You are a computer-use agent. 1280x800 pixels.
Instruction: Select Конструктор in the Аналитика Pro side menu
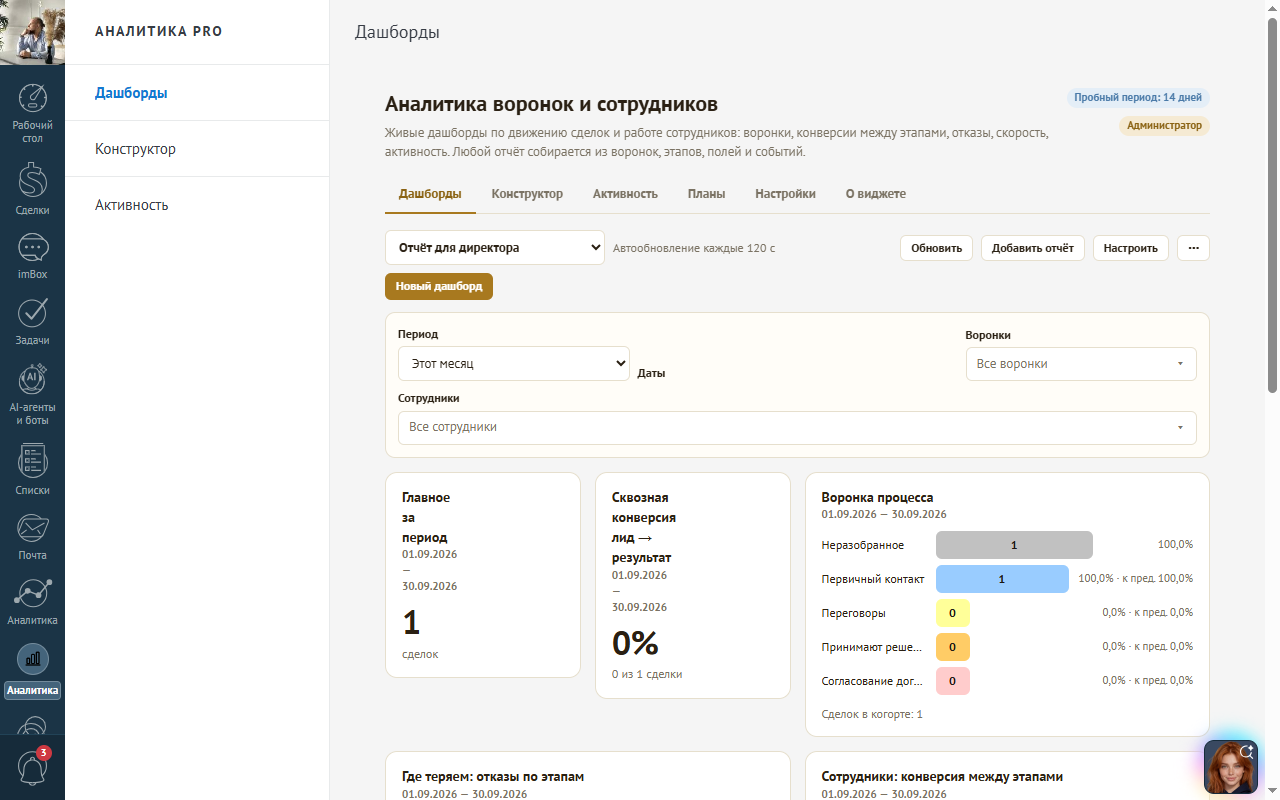(197, 149)
